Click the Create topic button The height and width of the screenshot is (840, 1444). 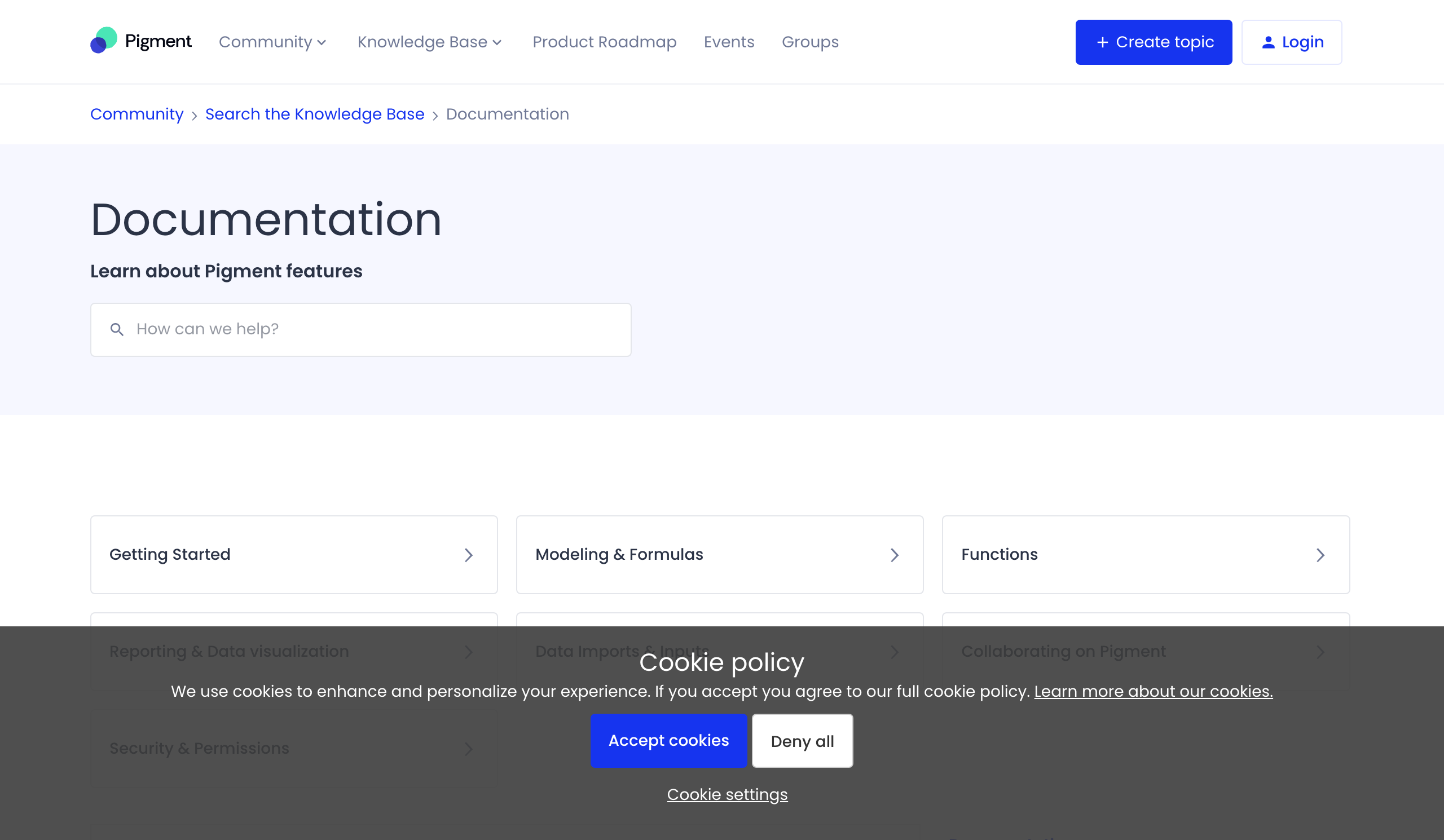(x=1154, y=42)
